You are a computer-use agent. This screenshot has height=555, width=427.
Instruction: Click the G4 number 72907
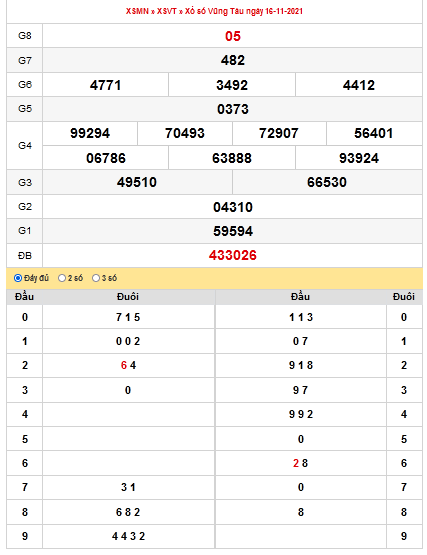pos(279,133)
